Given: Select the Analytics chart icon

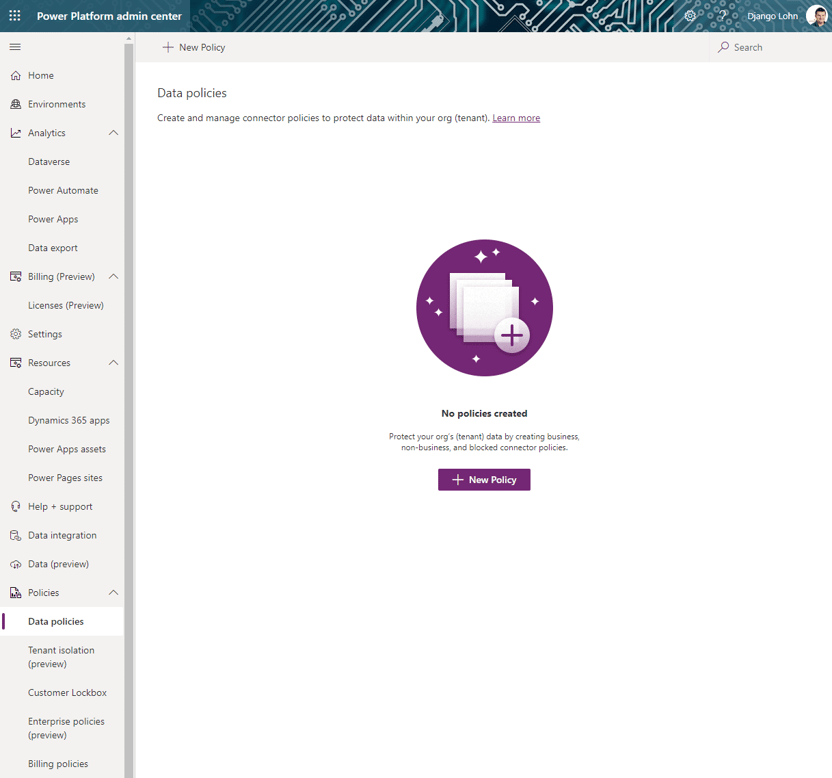Looking at the screenshot, I should click(15, 132).
